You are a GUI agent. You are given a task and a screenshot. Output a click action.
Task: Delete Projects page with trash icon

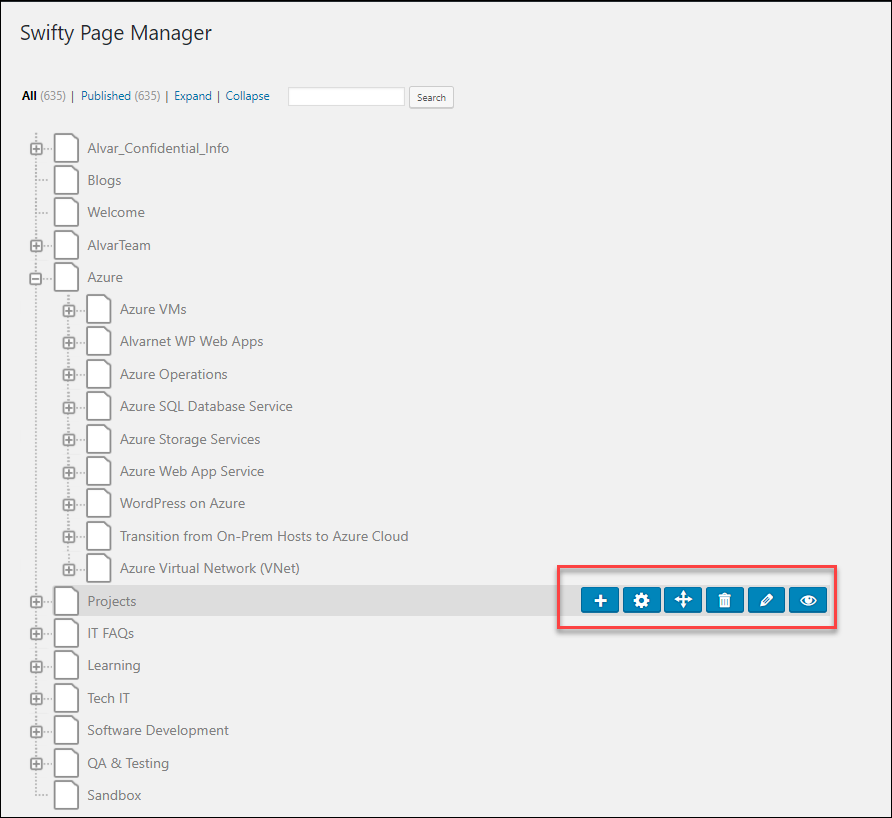click(x=725, y=600)
